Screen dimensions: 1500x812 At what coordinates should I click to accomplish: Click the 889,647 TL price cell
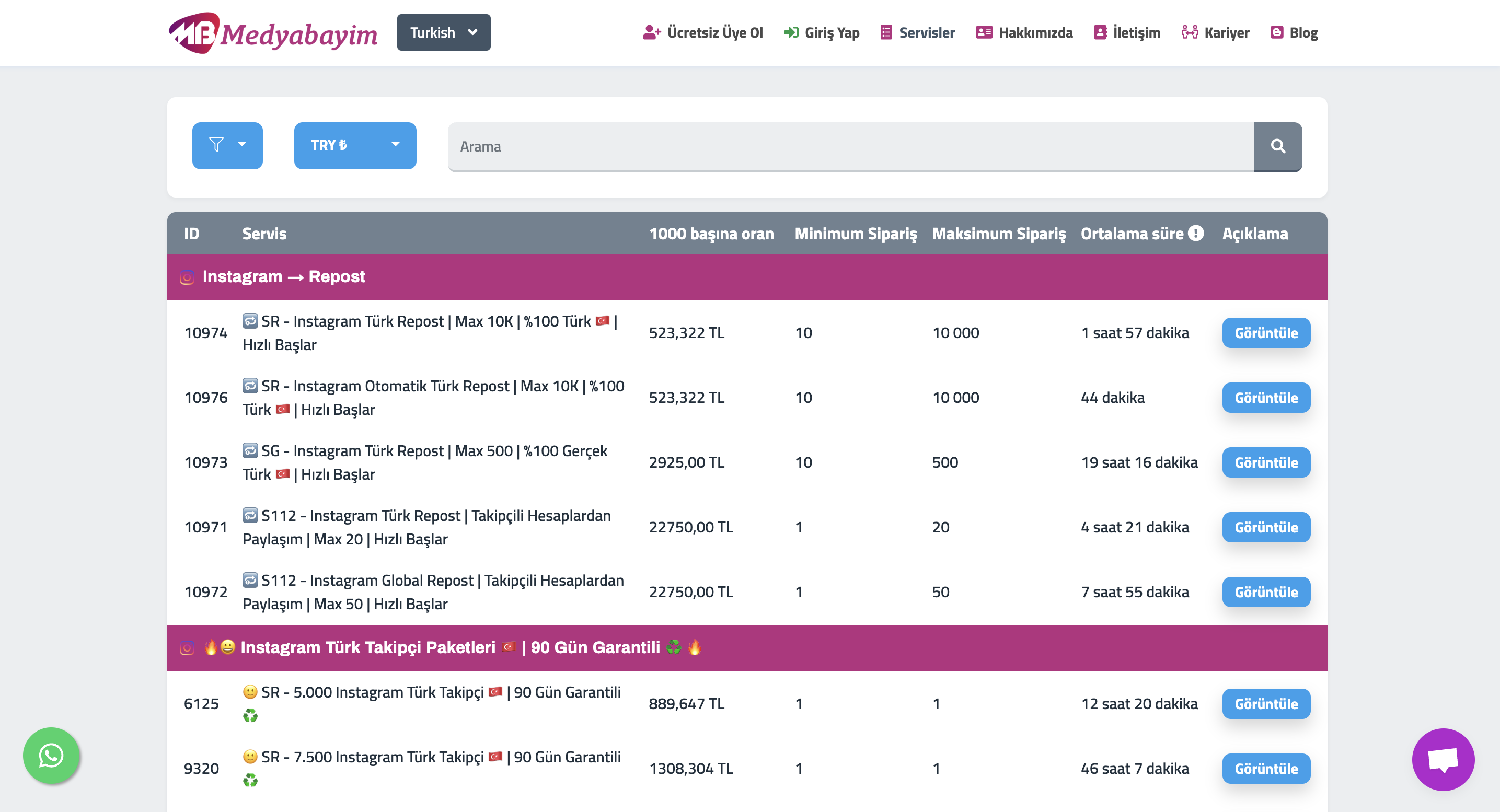tap(687, 704)
